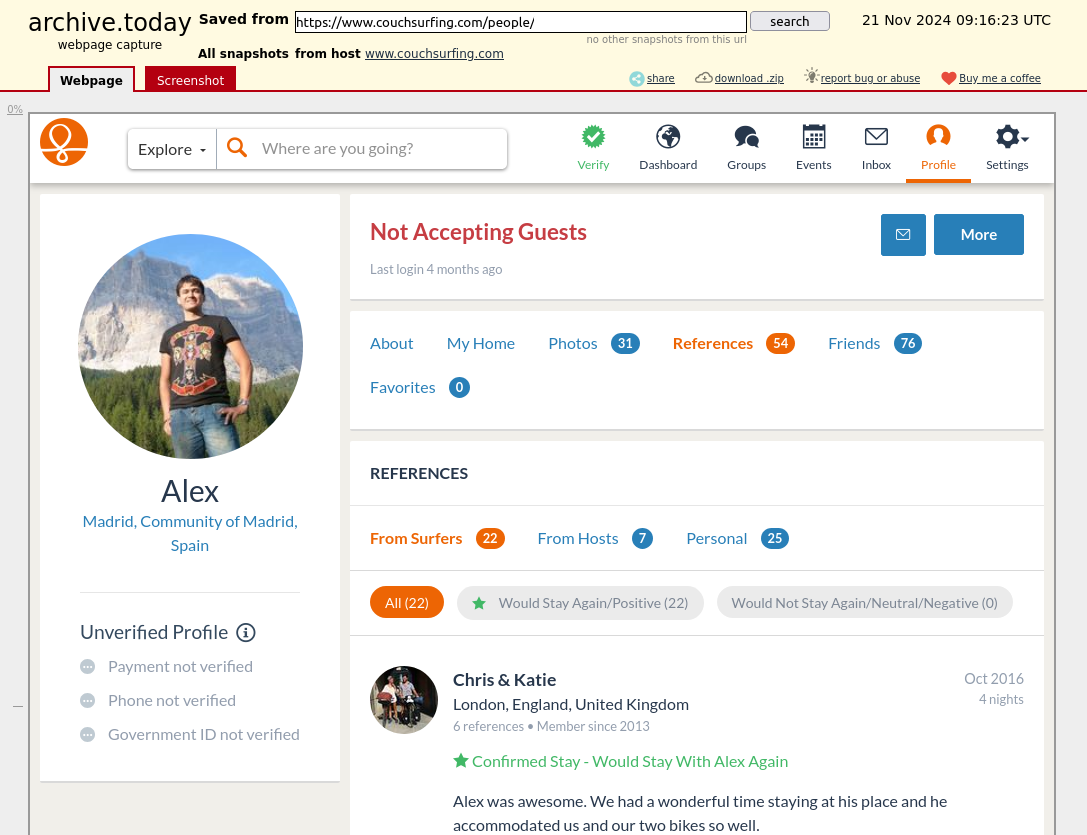This screenshot has height=835, width=1087.
Task: Click the Government ID not verified icon
Action: click(x=87, y=734)
